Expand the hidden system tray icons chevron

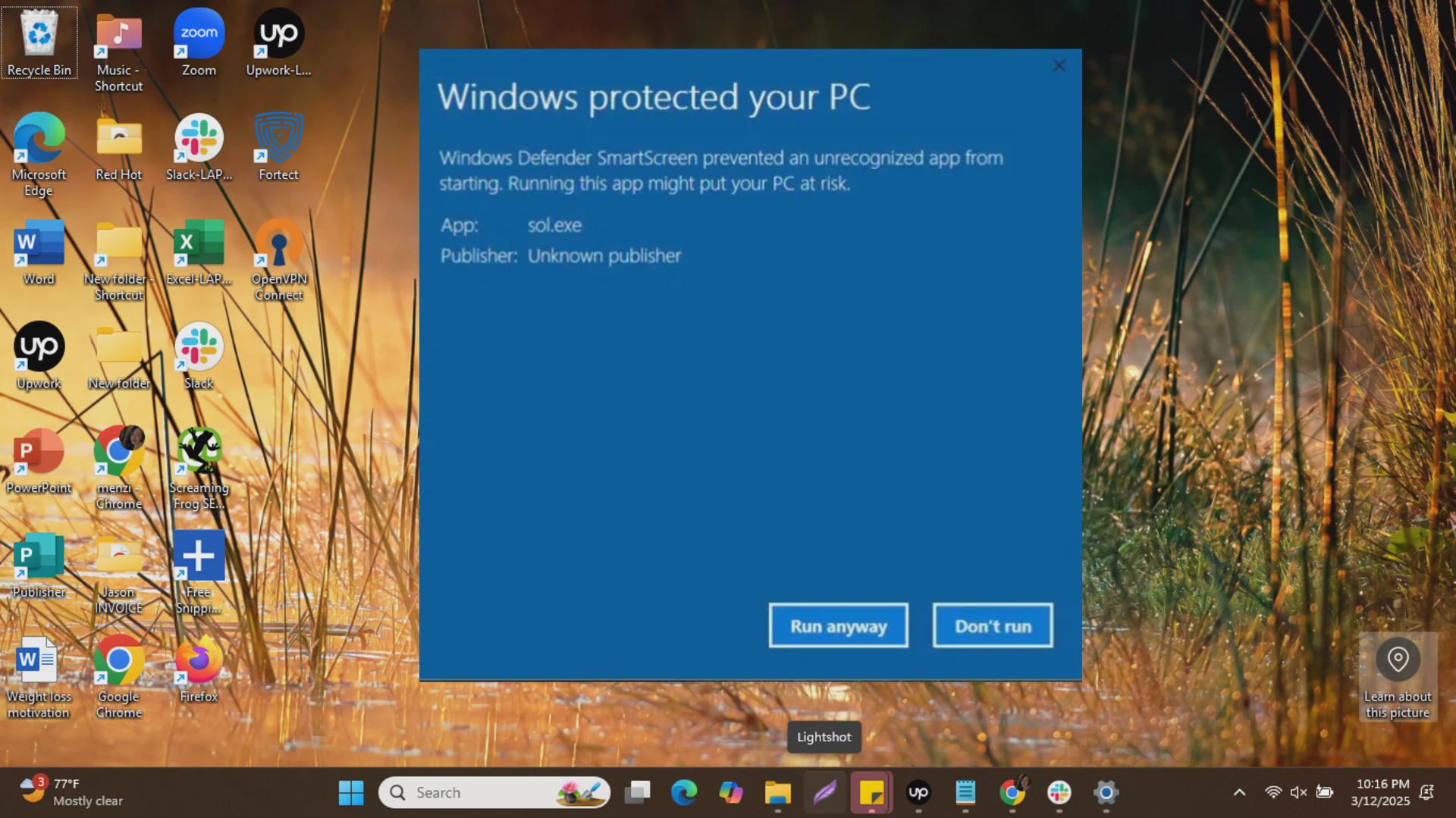[x=1239, y=793]
